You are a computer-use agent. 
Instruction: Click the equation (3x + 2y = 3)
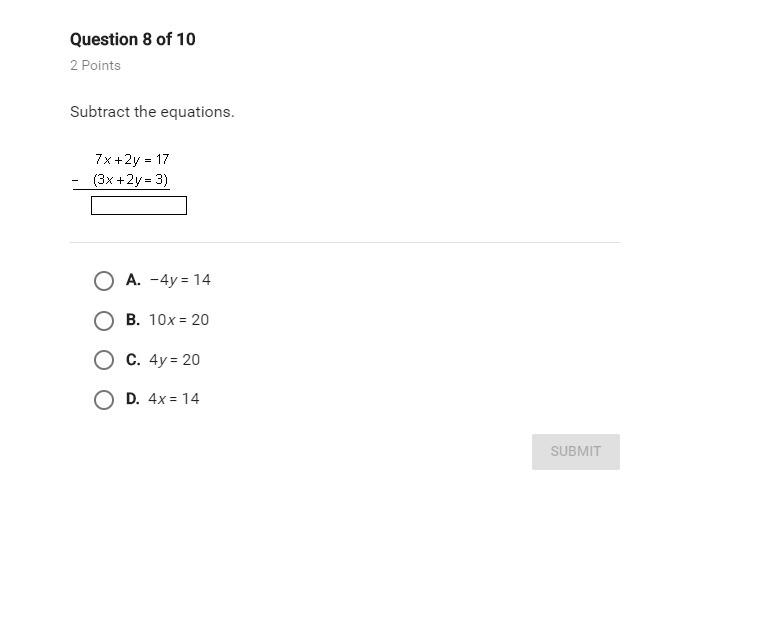point(131,180)
